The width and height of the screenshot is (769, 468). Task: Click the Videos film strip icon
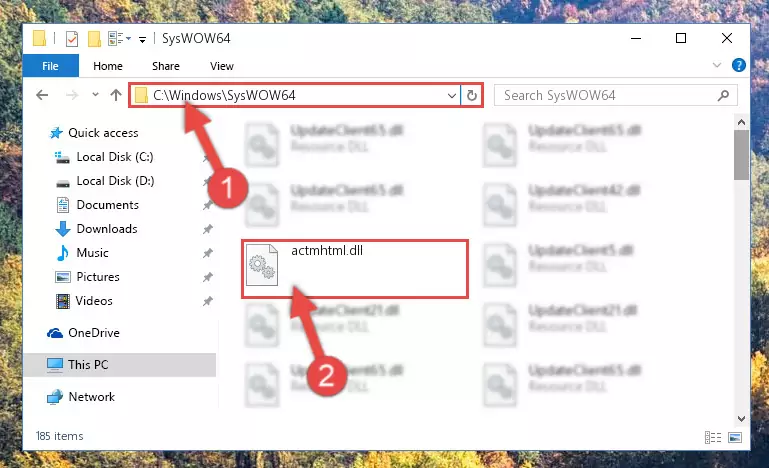63,301
